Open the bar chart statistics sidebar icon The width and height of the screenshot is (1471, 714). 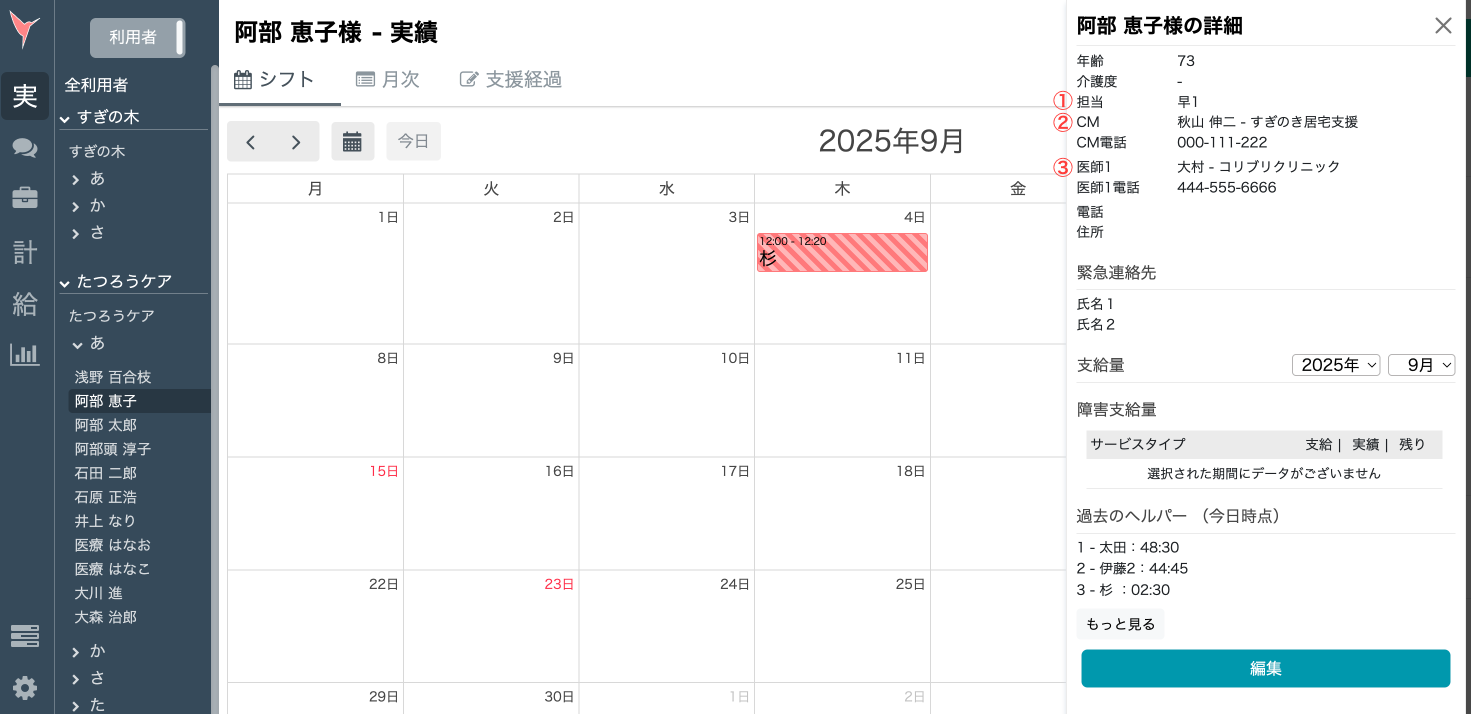coord(24,352)
